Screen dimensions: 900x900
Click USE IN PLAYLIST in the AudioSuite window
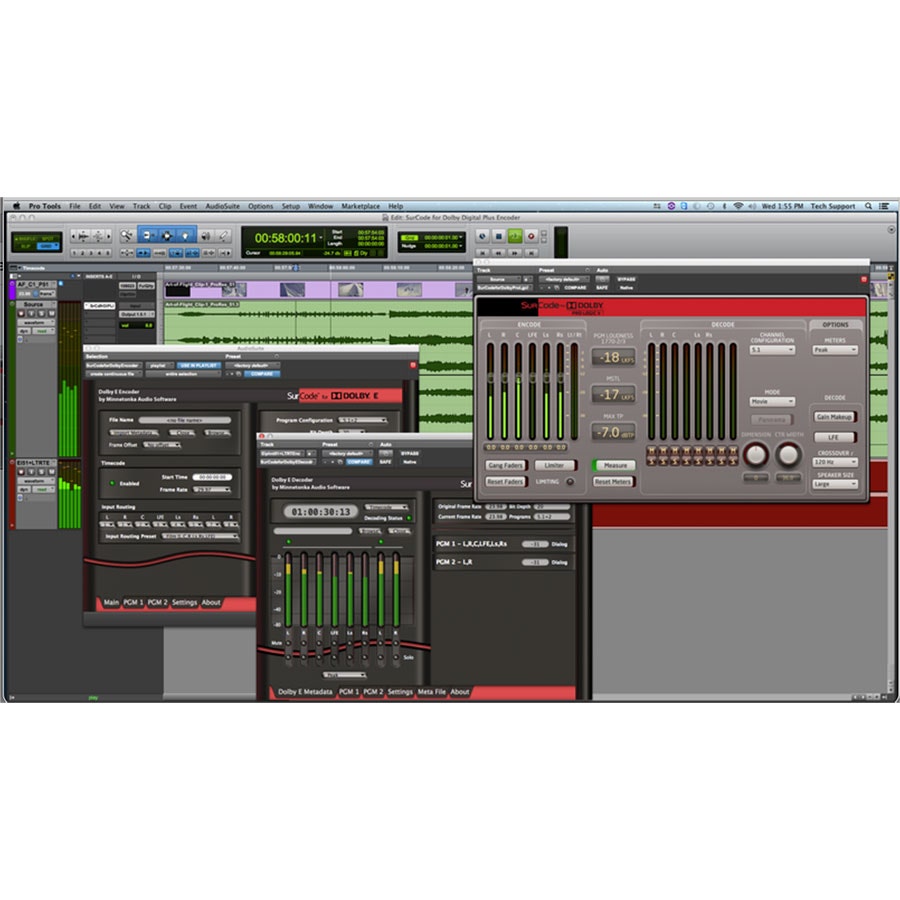199,365
